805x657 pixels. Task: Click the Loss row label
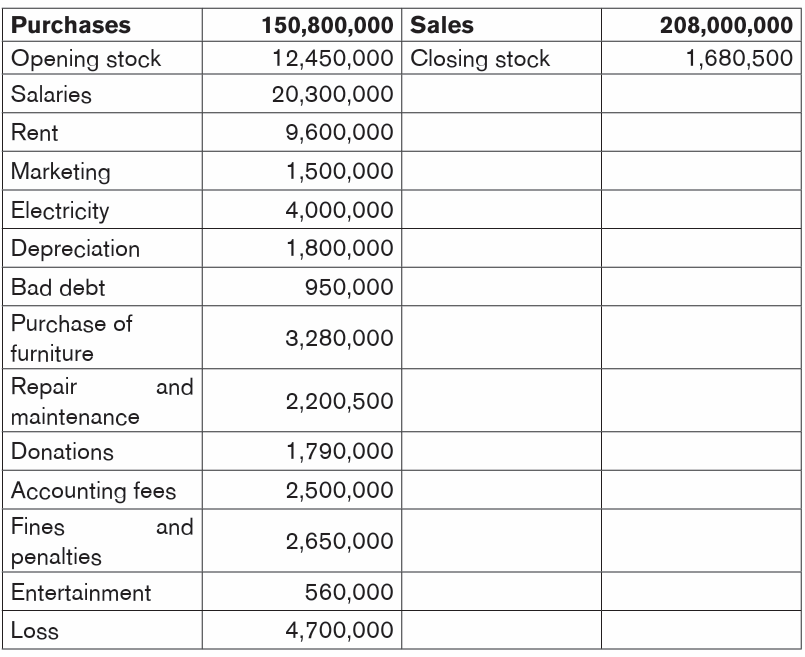(x=34, y=631)
